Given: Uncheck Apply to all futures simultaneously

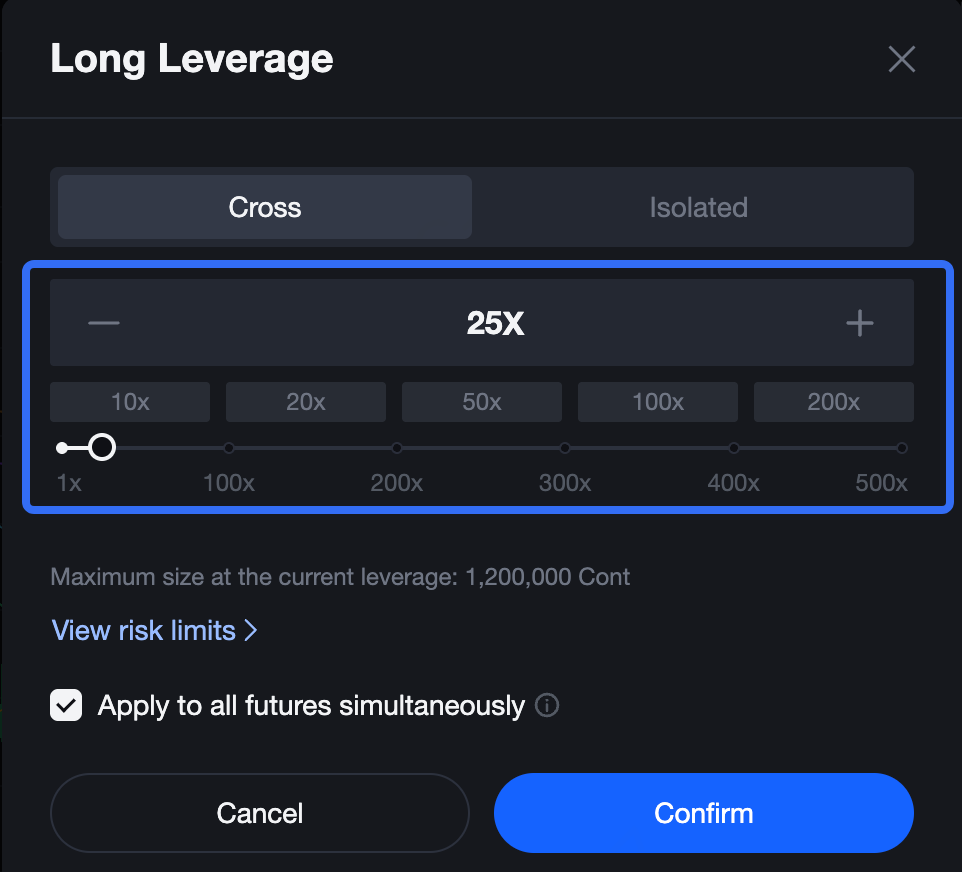Looking at the screenshot, I should coord(67,706).
